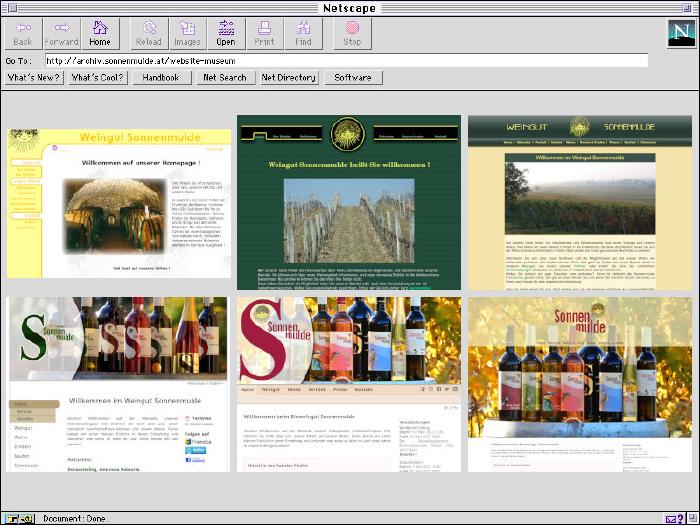Open the crimson S bottles thumbnail
700x525 pixels.
349,384
